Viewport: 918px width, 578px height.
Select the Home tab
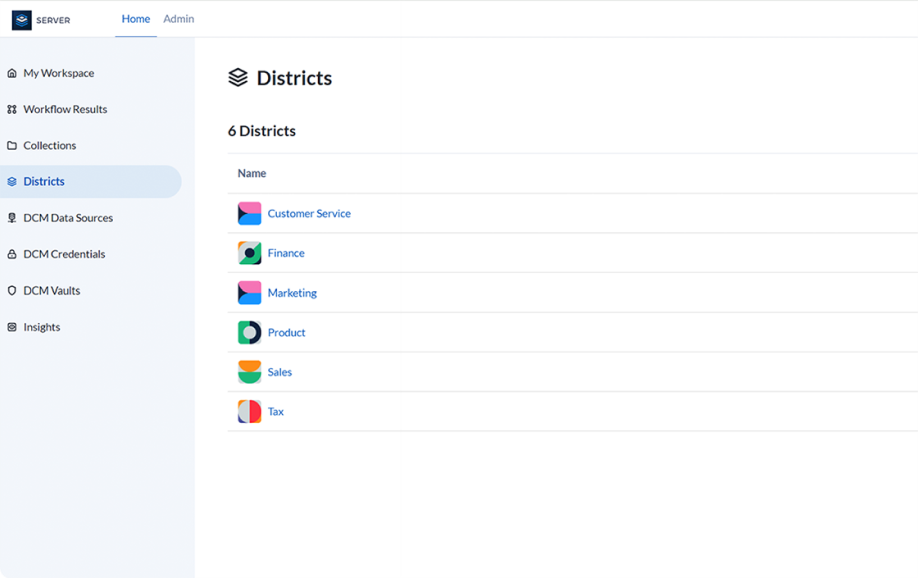136,18
